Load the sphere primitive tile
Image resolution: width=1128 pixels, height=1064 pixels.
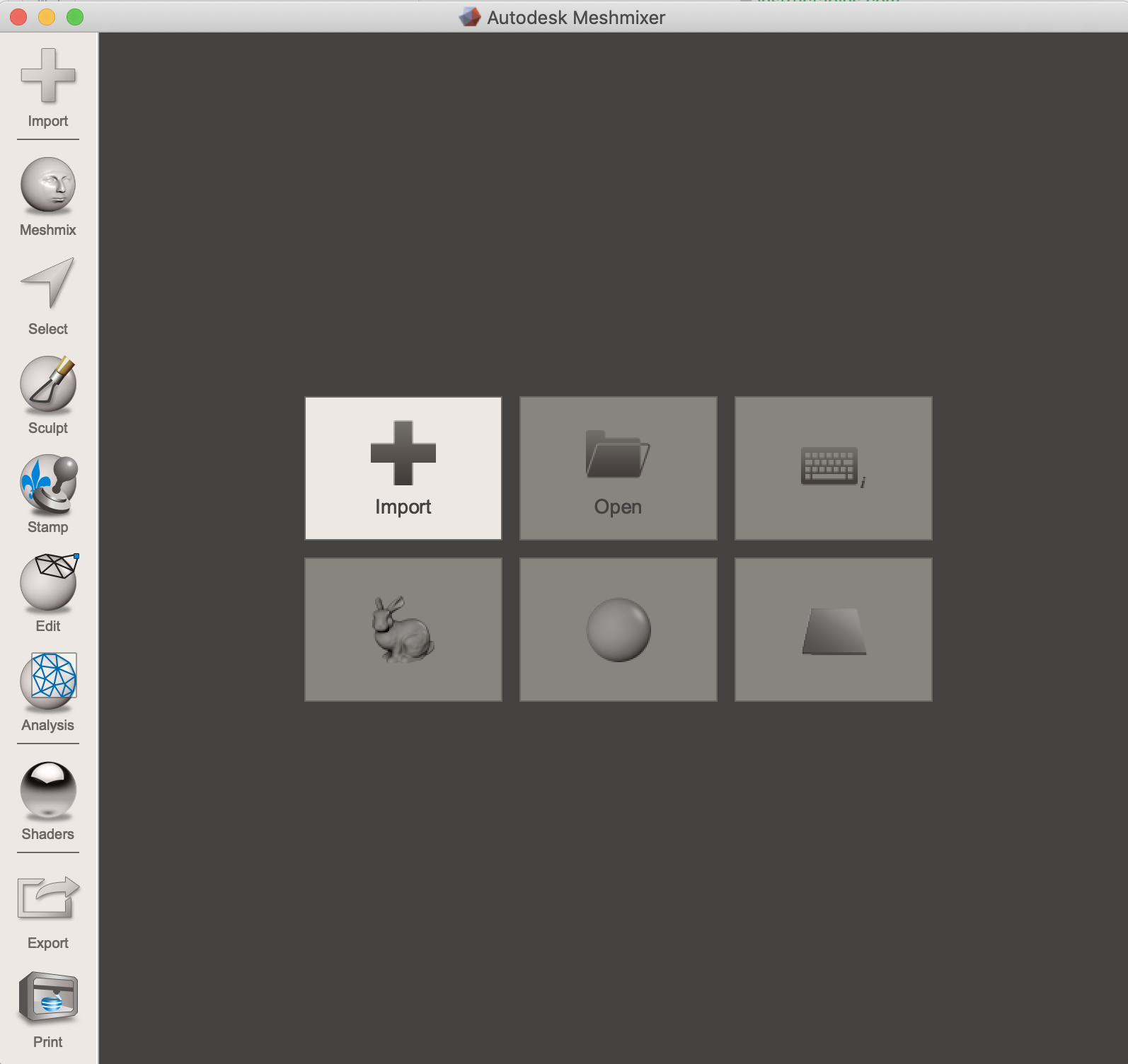618,630
